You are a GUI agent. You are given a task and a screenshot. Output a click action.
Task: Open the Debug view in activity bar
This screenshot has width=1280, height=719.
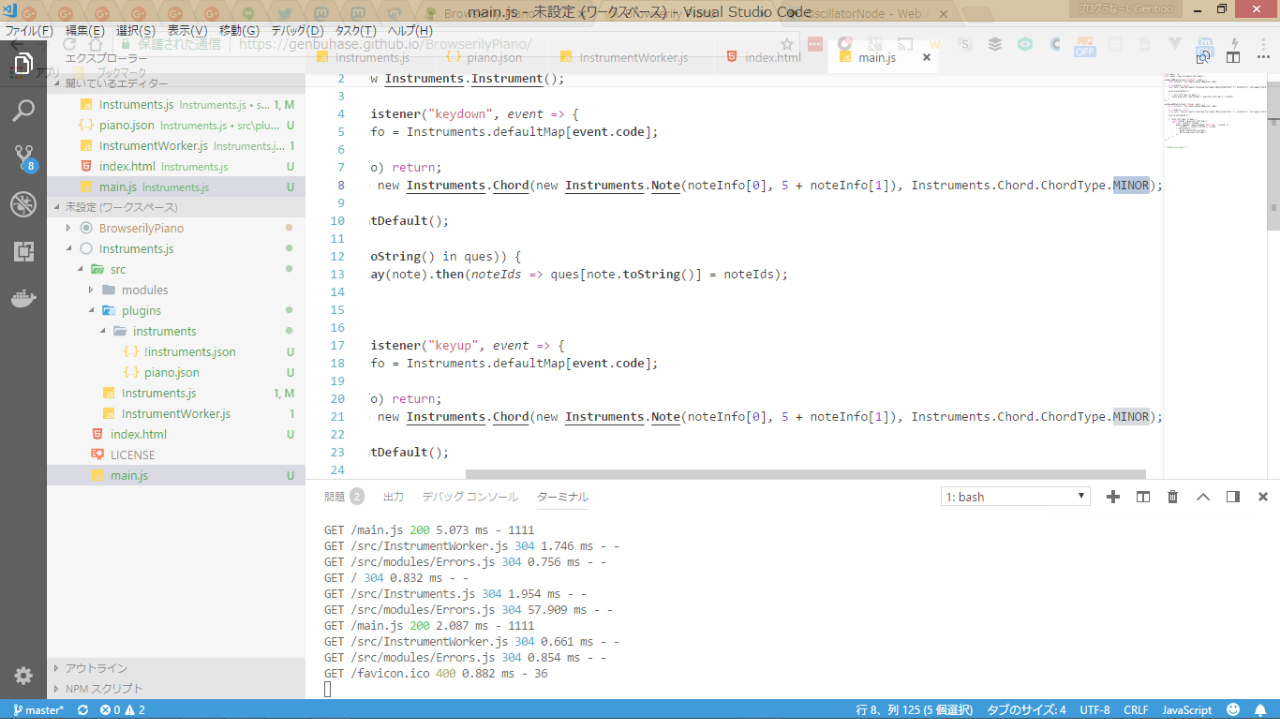(x=23, y=205)
